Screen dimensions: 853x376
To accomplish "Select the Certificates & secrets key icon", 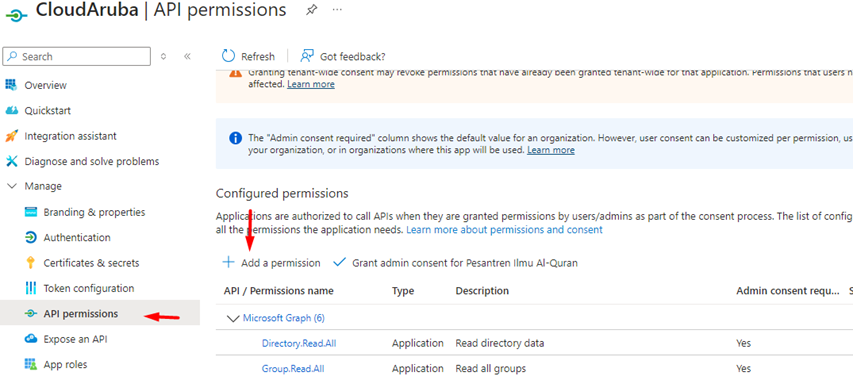I will coord(31,263).
